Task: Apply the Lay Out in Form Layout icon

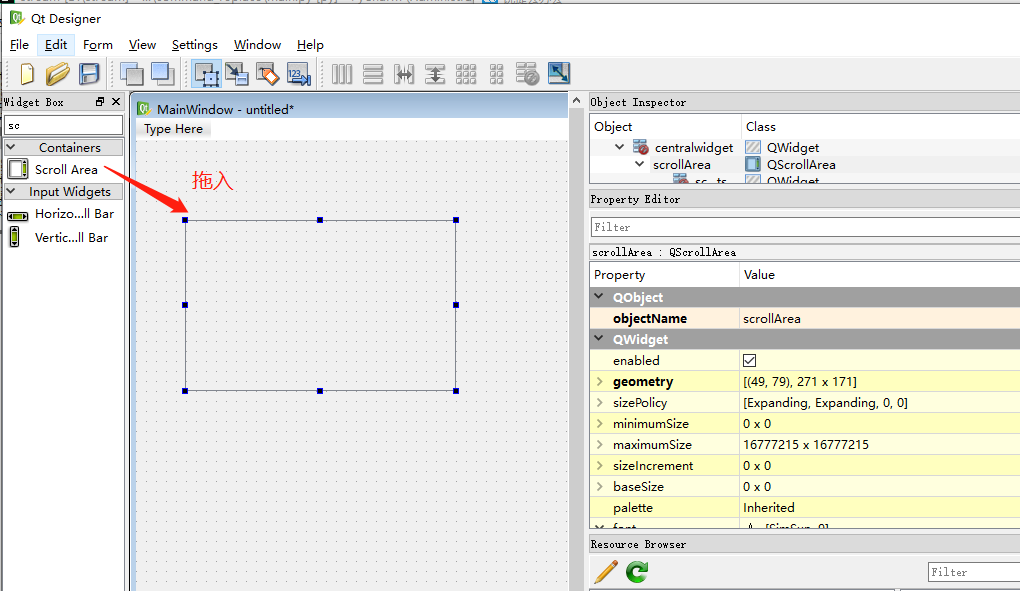Action: [x=496, y=74]
